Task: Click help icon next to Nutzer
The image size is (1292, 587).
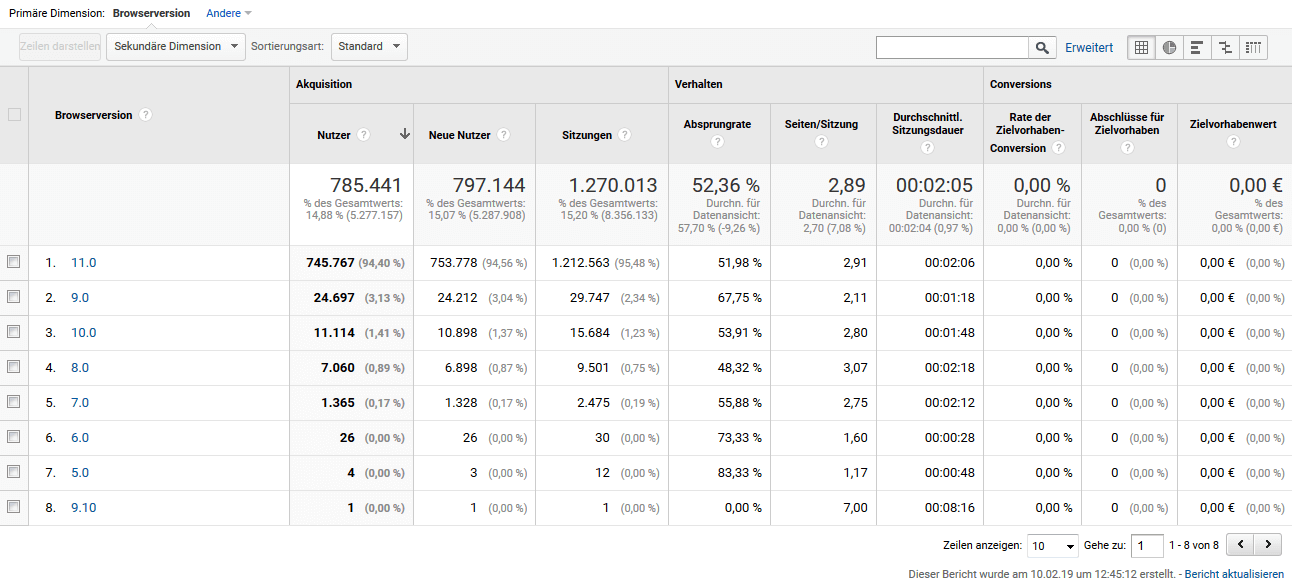Action: 363,135
